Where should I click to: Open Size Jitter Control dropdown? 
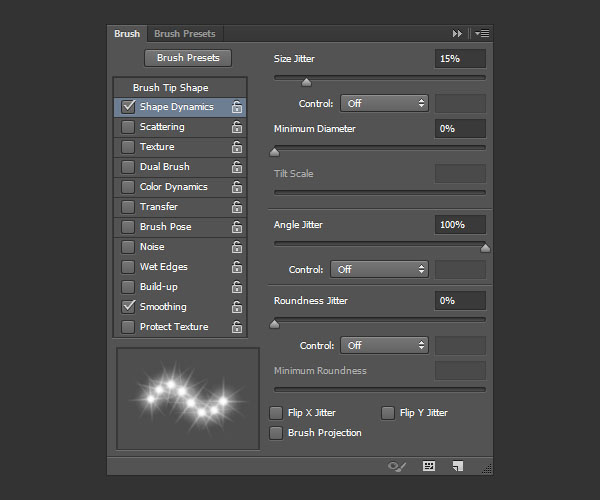(x=385, y=103)
